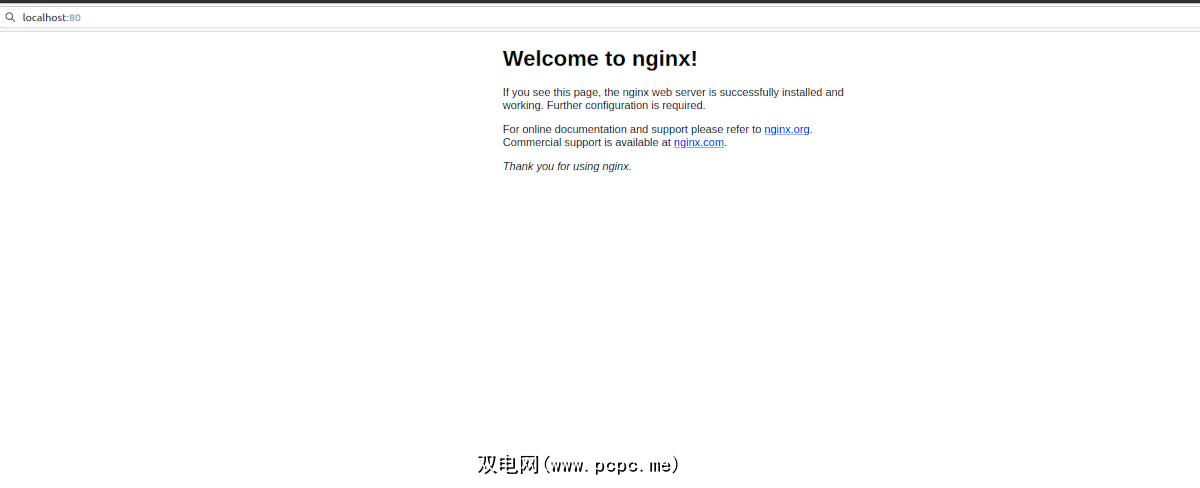Click the "For online documentation and support" text
The height and width of the screenshot is (488, 1200).
click(x=600, y=129)
